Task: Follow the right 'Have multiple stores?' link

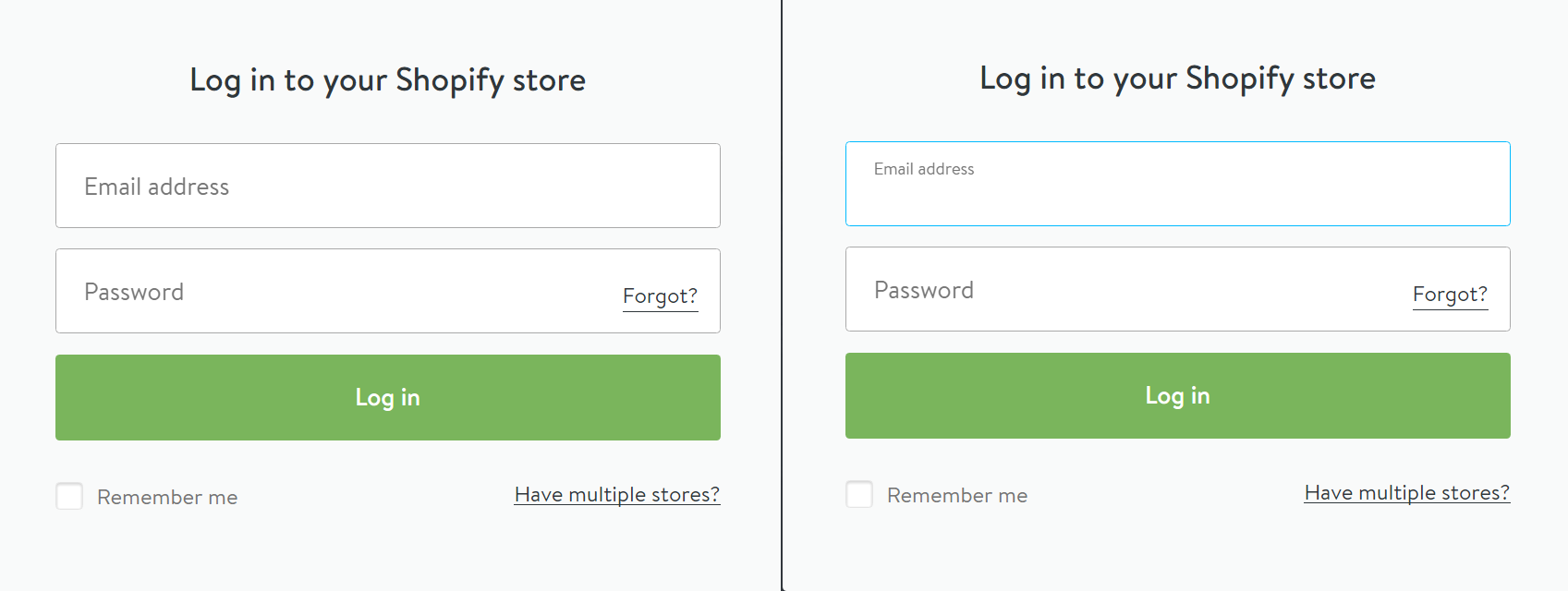Action: tap(1407, 493)
